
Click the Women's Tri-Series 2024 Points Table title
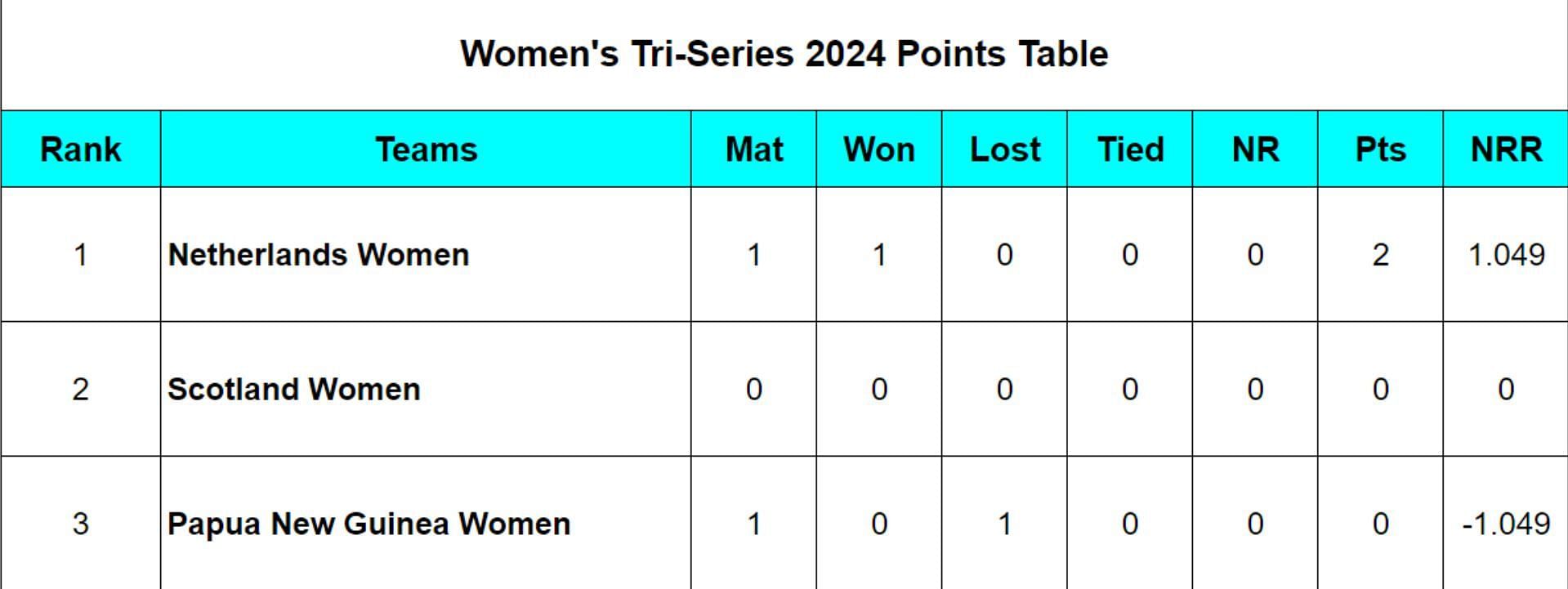[x=784, y=54]
